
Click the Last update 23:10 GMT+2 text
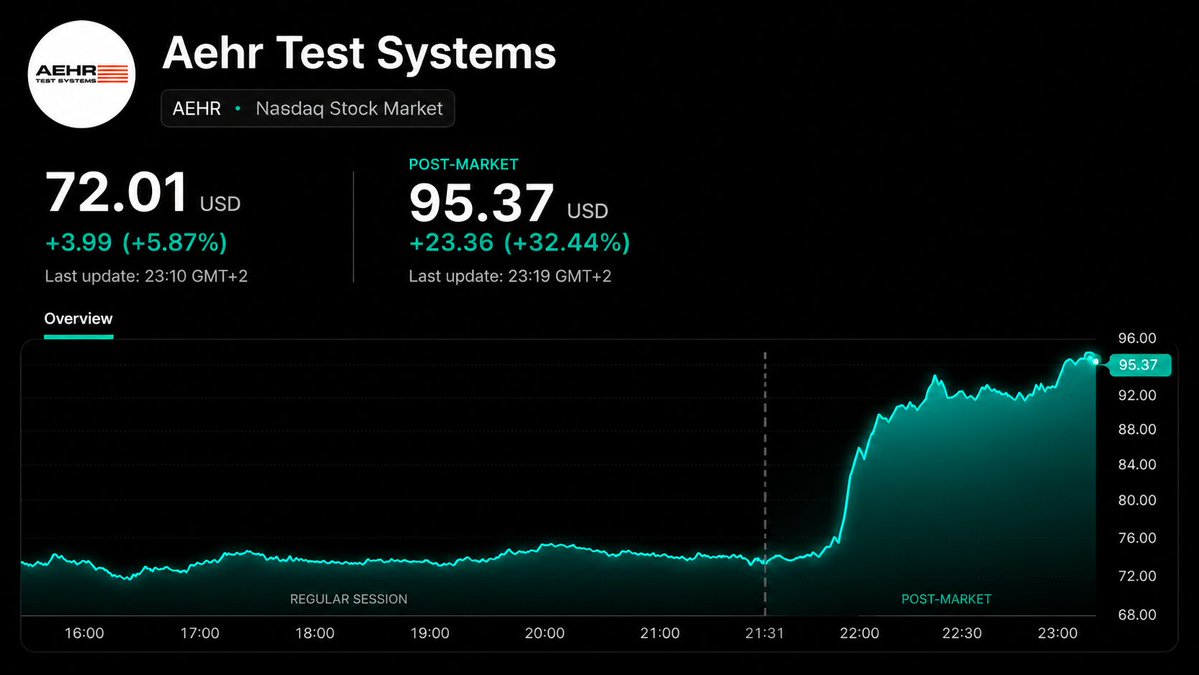[146, 276]
